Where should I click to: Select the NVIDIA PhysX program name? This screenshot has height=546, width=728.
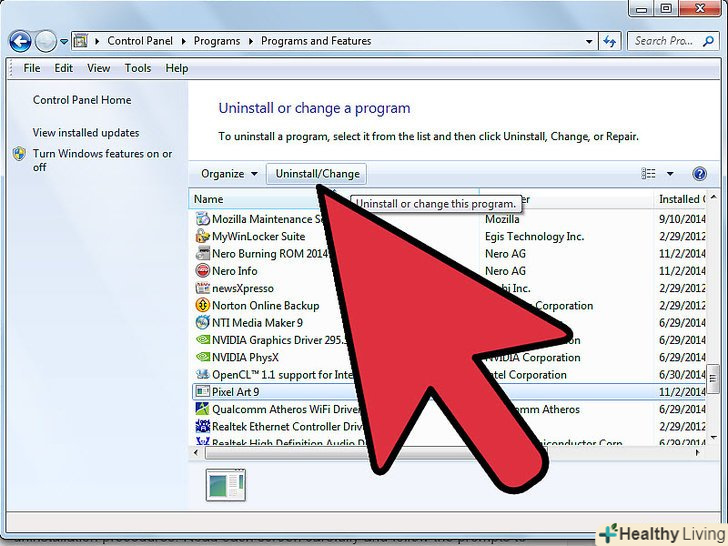(x=245, y=358)
